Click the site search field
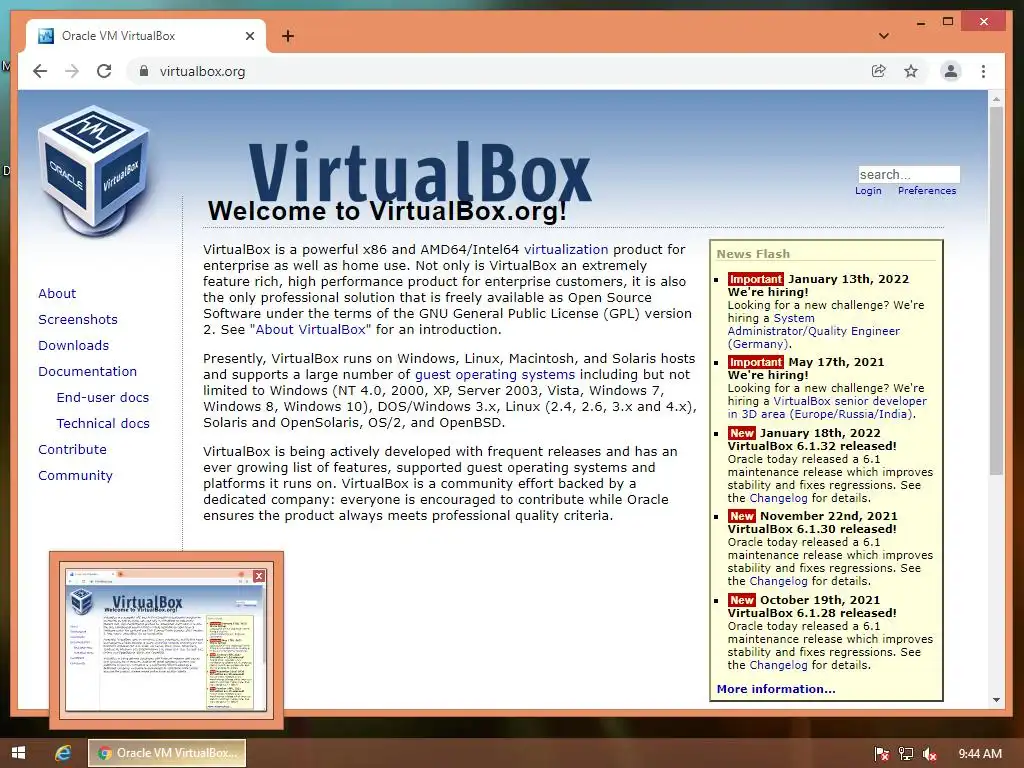1024x768 pixels. point(909,174)
